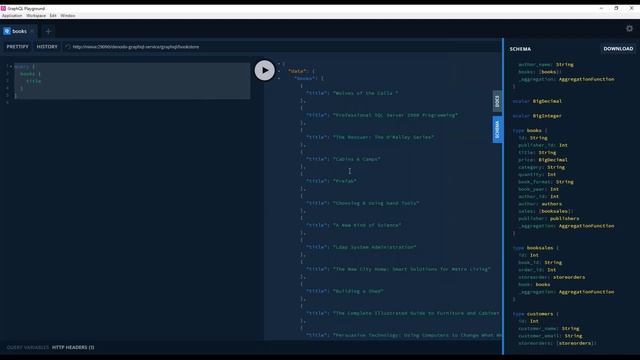Screen dimensions: 640x360
Task: Open the HISTORY panel
Action: click(47, 47)
